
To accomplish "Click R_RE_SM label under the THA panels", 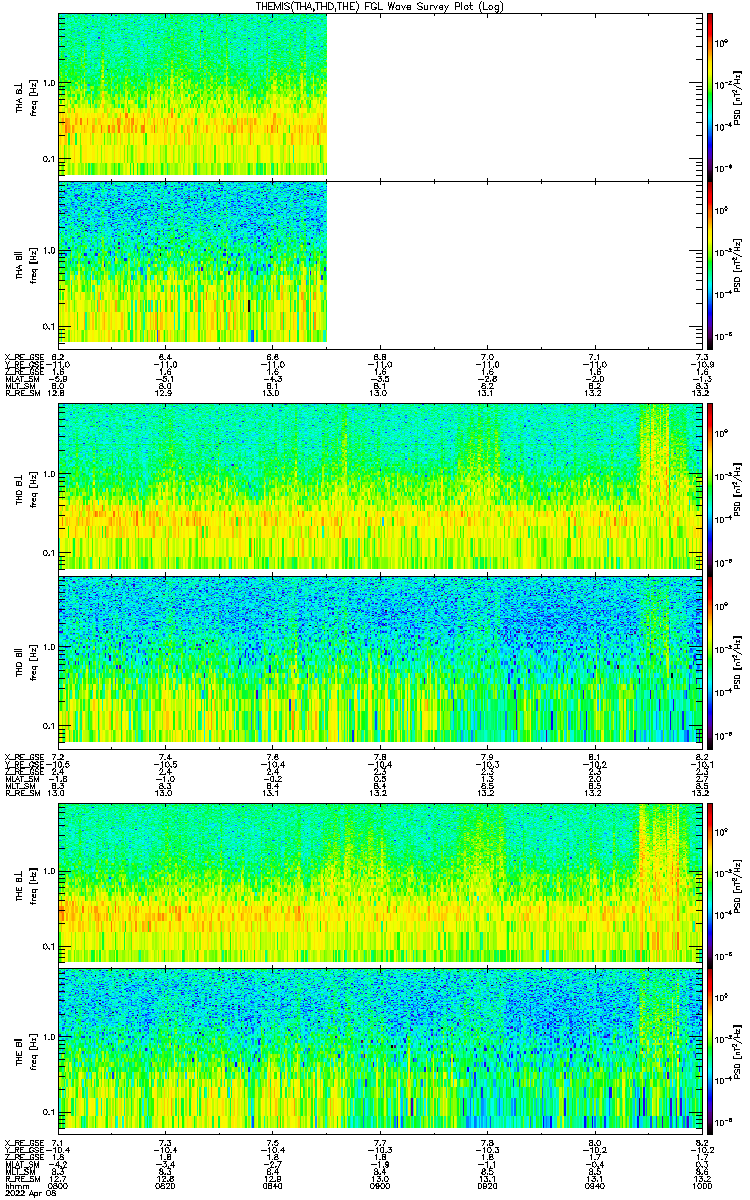I will [x=21, y=393].
